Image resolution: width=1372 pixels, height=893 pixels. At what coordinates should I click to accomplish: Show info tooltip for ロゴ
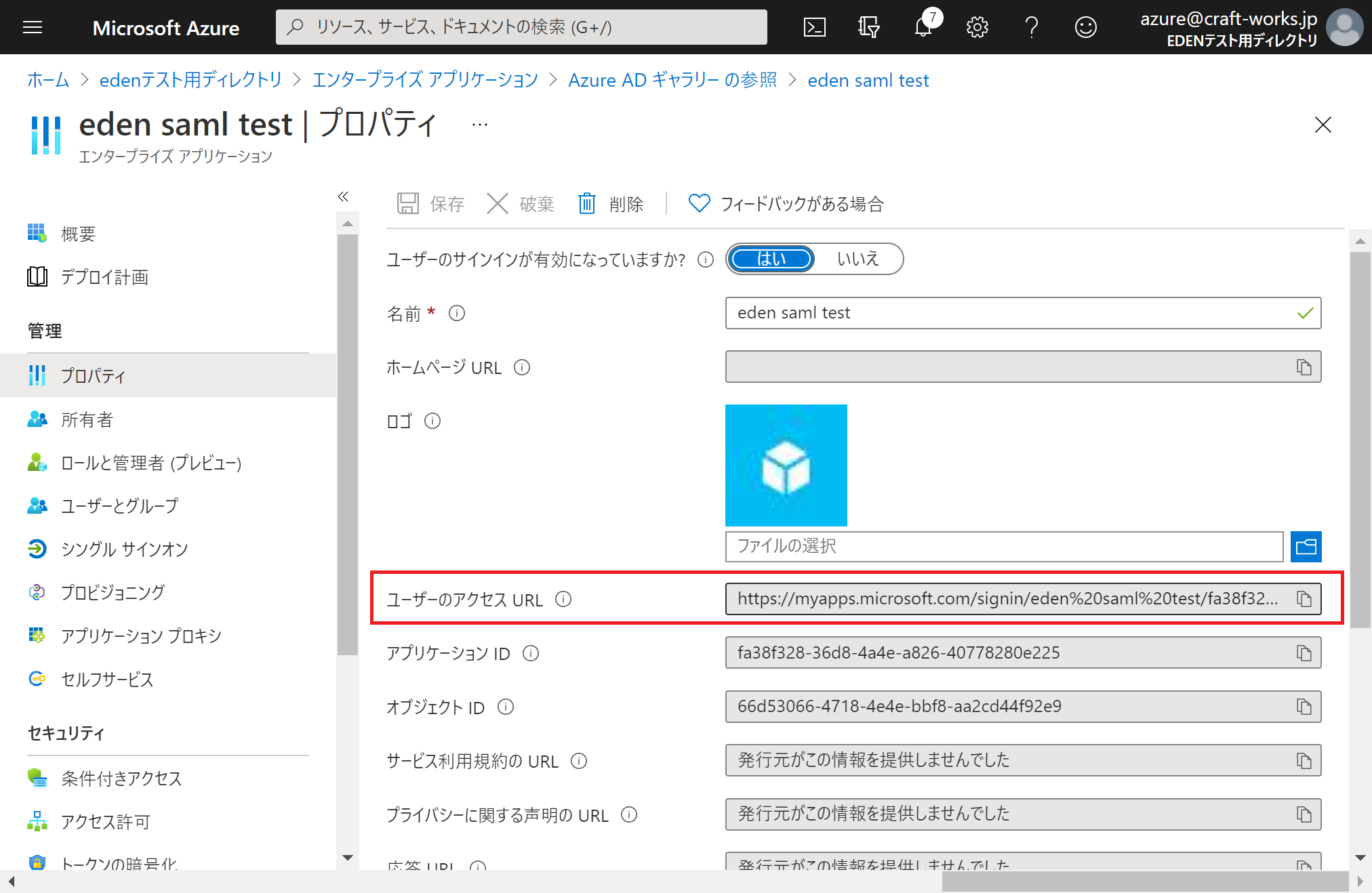[432, 421]
